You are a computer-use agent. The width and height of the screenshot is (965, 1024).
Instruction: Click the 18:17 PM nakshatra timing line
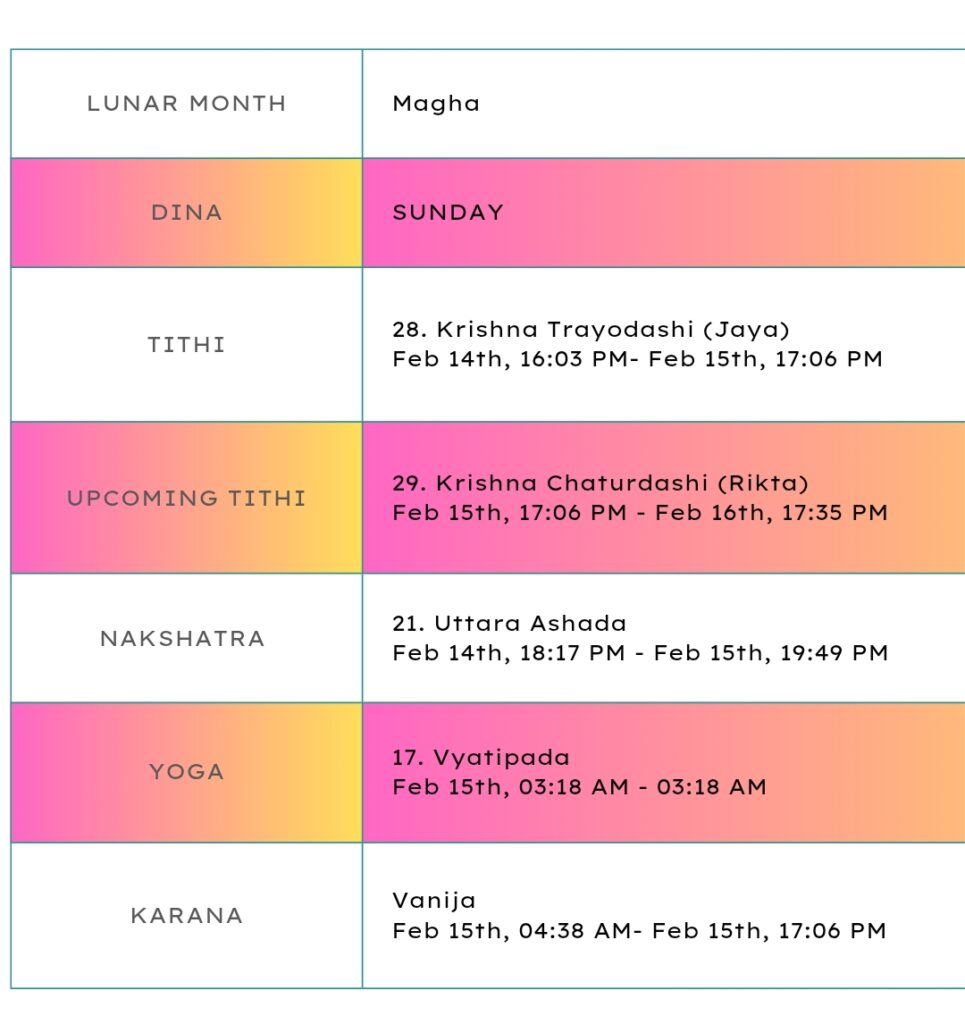640,653
